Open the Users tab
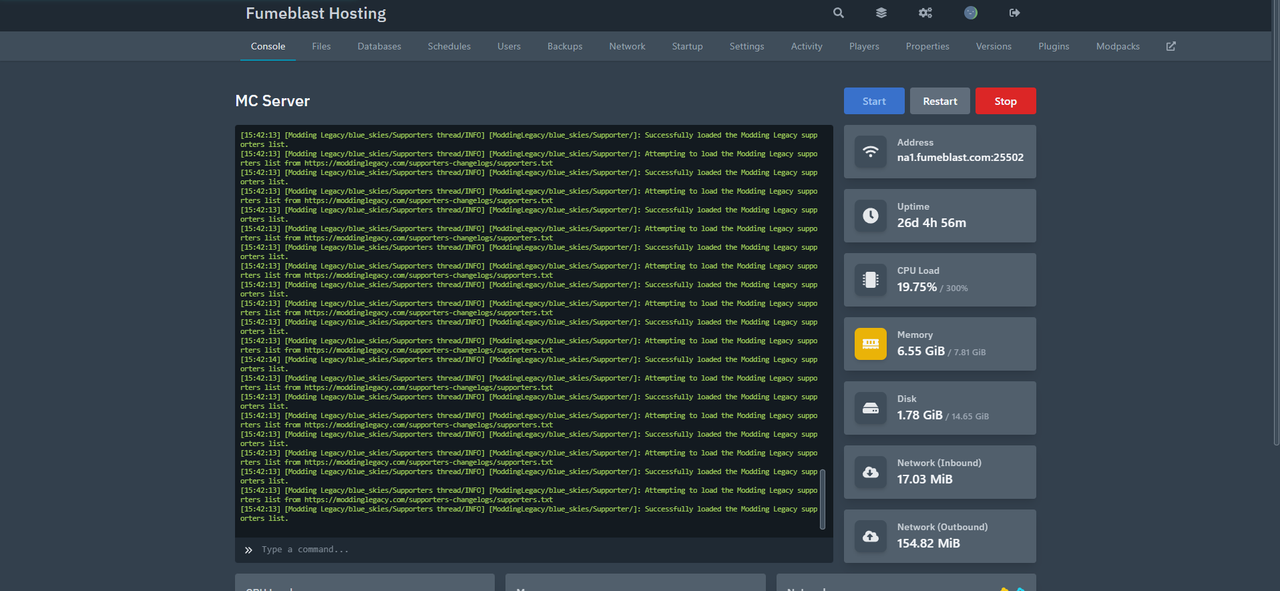The width and height of the screenshot is (1280, 591). click(x=509, y=46)
